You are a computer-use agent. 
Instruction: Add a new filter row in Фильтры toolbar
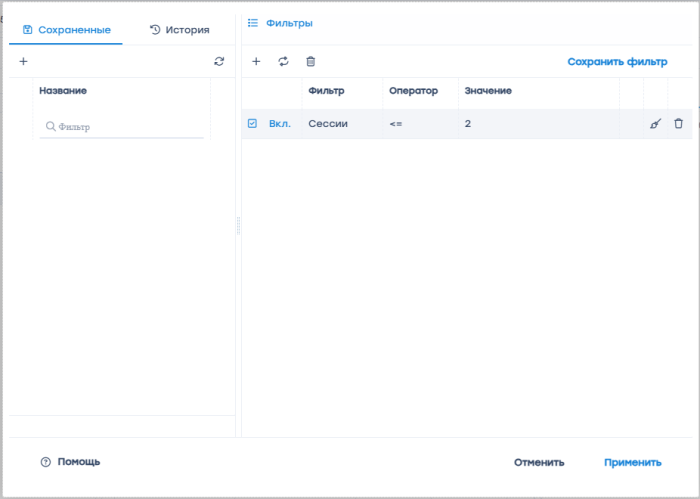click(256, 62)
